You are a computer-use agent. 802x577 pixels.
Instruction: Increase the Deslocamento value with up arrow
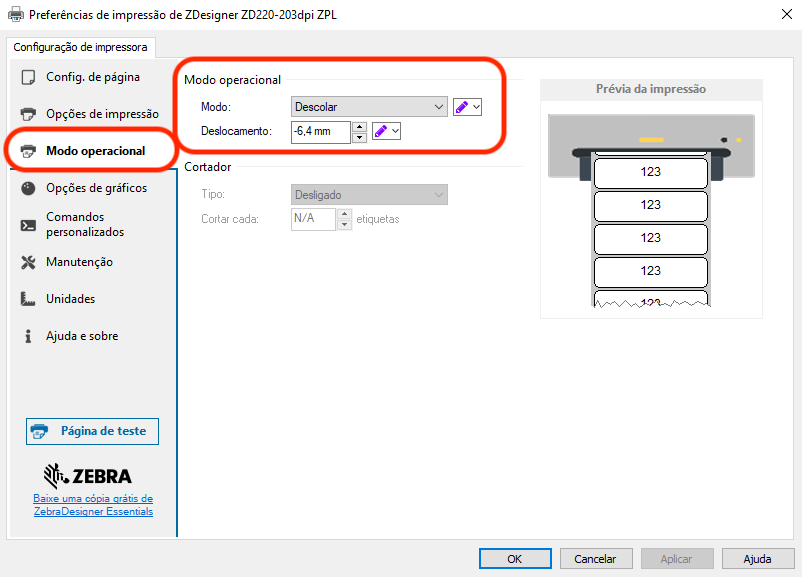point(359,126)
